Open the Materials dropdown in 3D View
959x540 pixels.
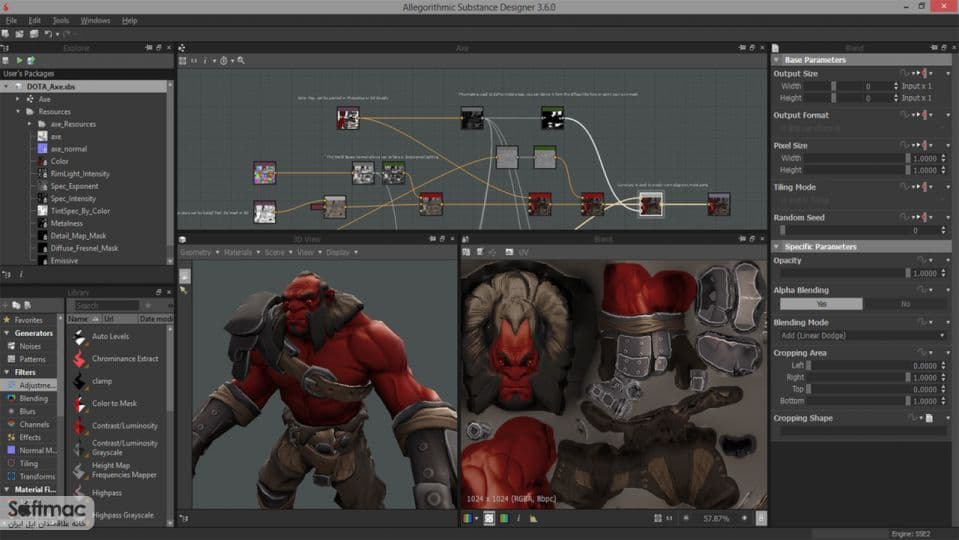coord(241,253)
